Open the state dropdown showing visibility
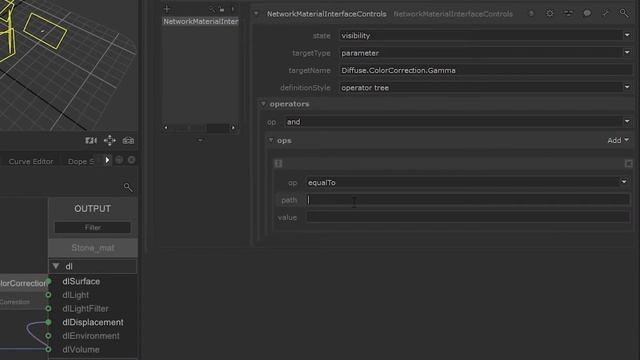Viewport: 640px width, 360px height. (x=486, y=36)
